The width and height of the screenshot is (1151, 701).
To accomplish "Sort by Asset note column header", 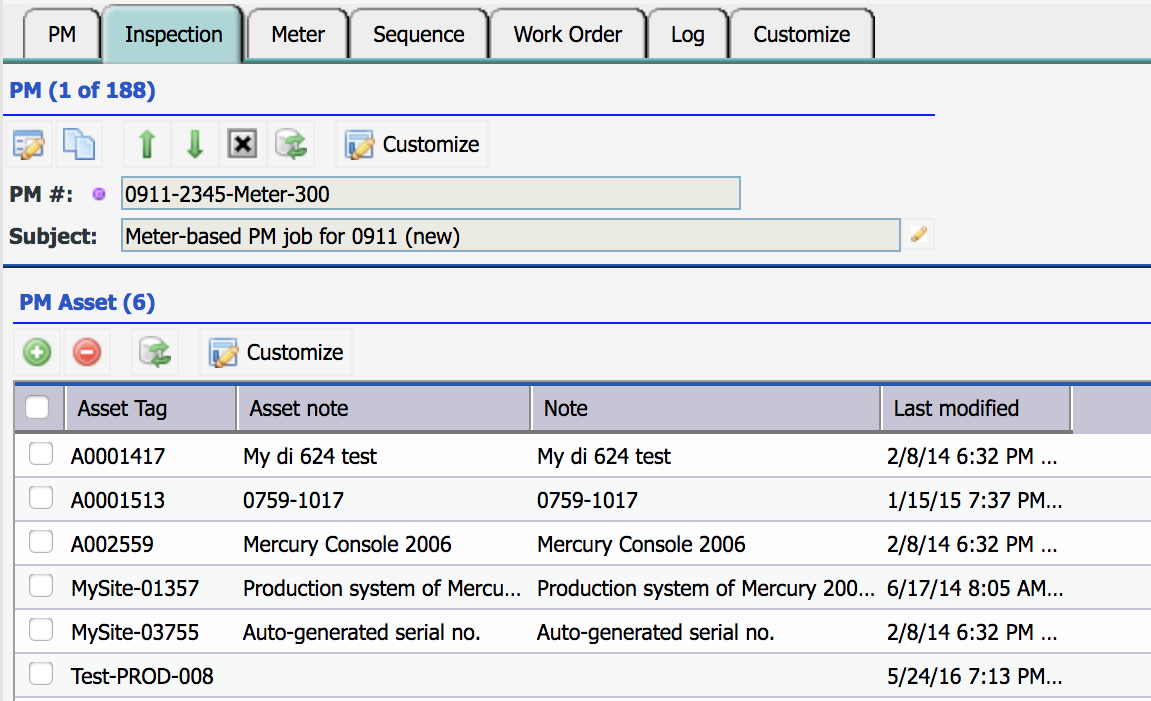I will [384, 408].
